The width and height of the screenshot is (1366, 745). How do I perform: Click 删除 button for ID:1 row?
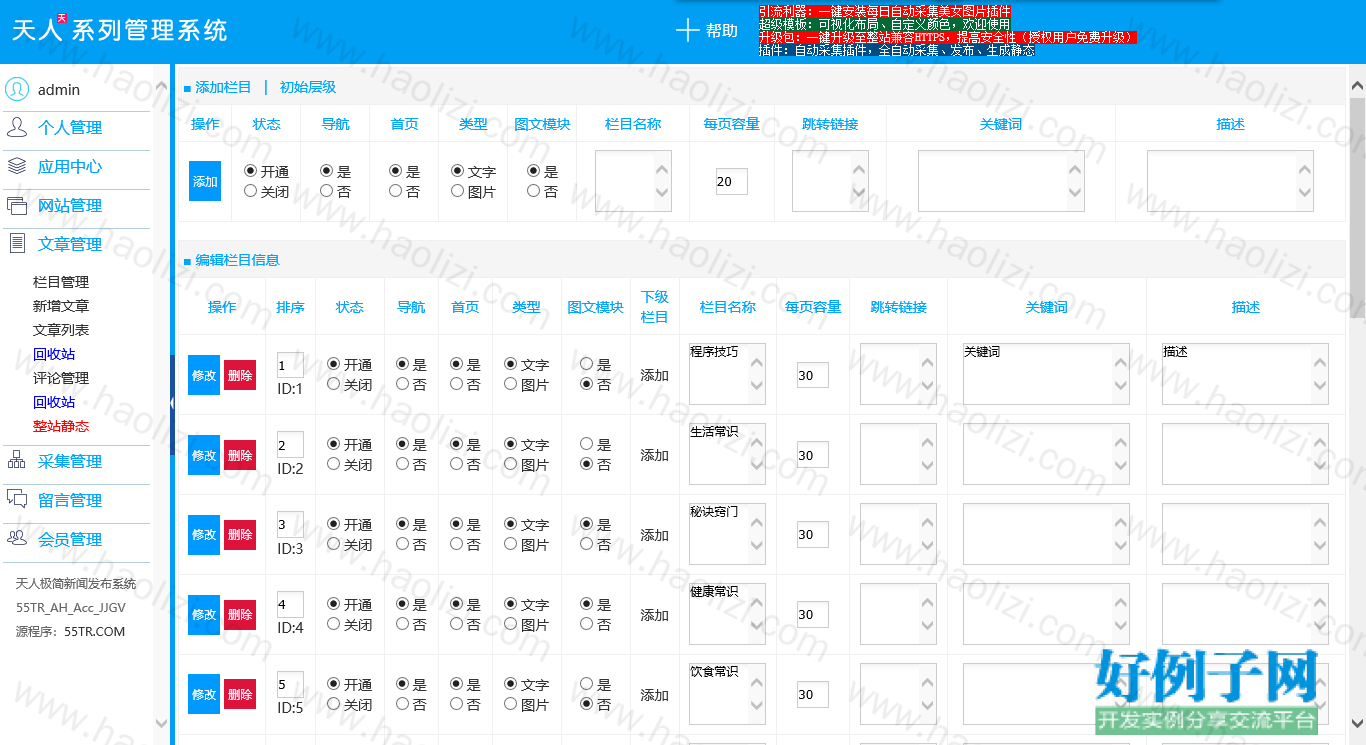[x=240, y=375]
